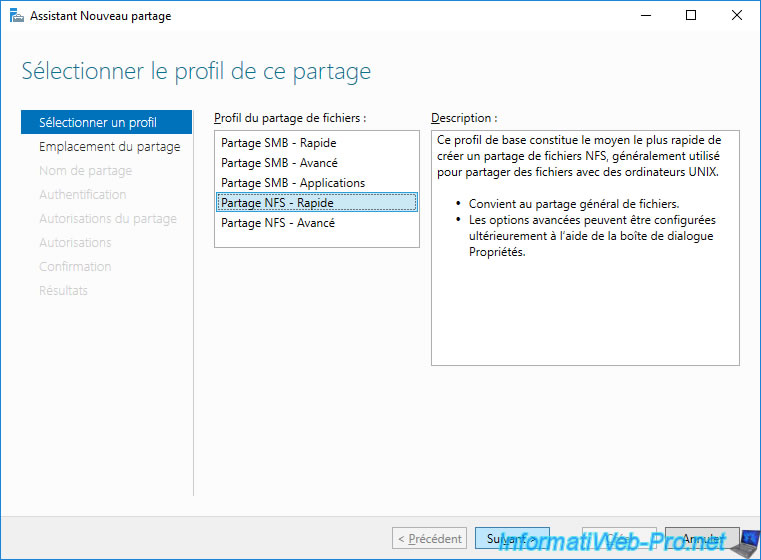Click the Suivant button

tap(512, 538)
